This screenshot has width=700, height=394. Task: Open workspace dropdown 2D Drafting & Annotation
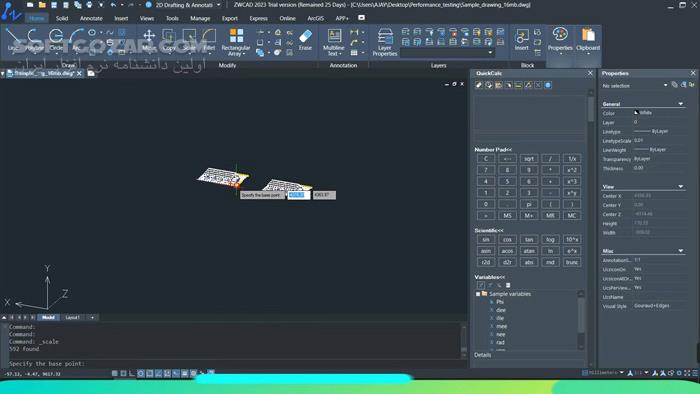click(188, 5)
